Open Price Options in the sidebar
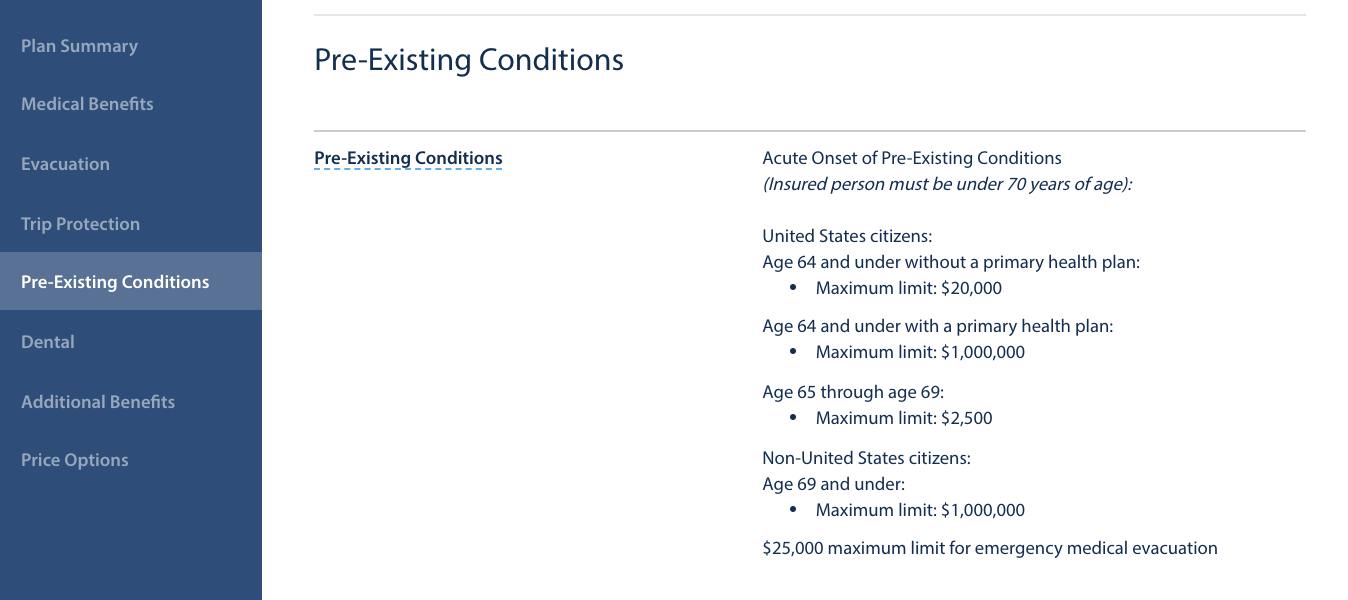Viewport: 1348px width, 600px height. coord(75,460)
